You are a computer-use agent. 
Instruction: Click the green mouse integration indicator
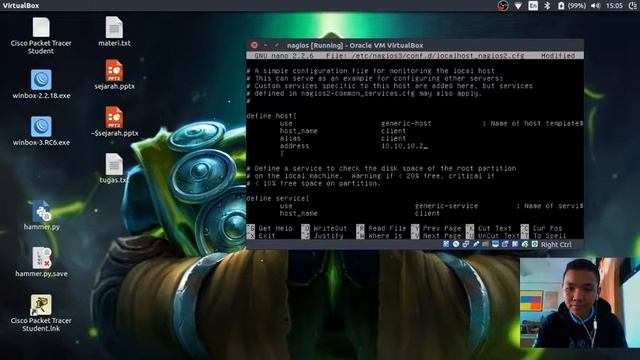pos(525,244)
